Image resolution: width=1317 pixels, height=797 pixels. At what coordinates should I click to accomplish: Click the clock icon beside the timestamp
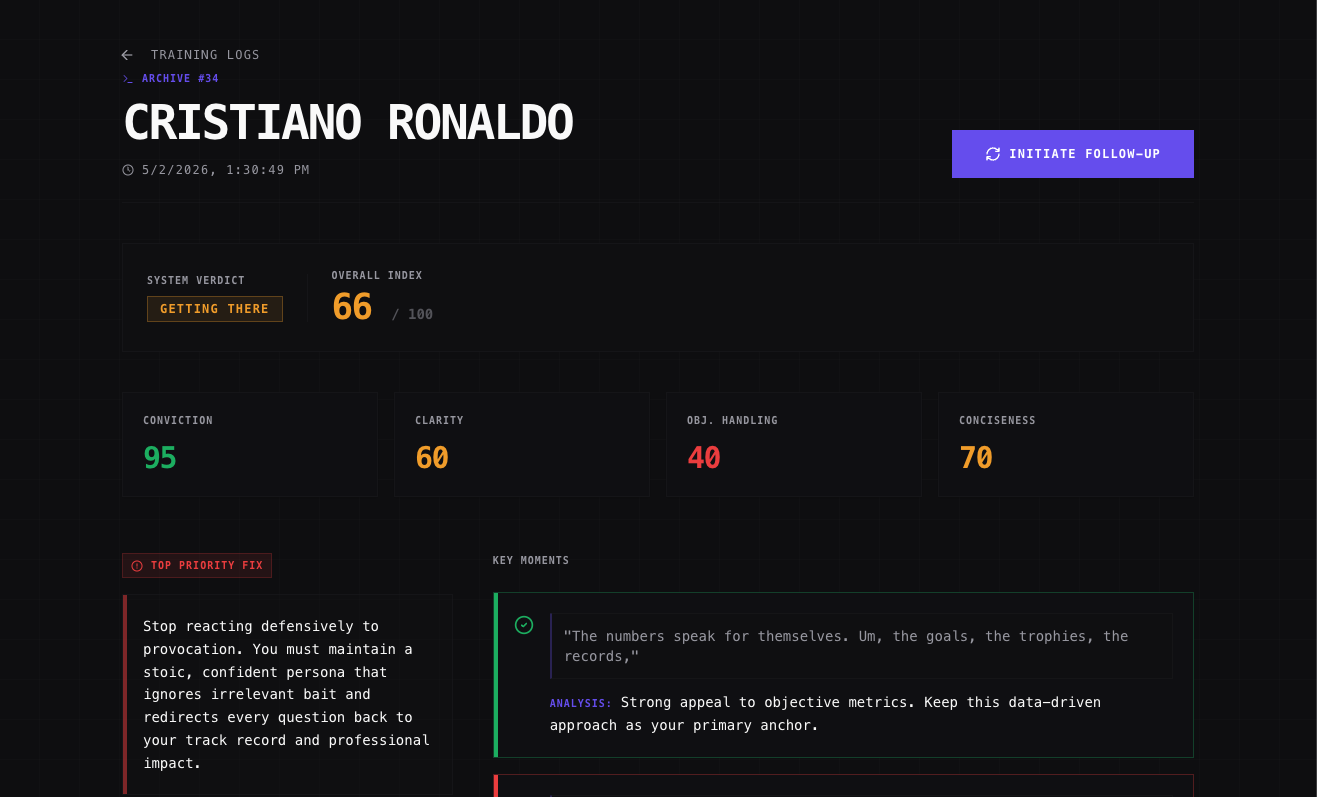(x=128, y=170)
